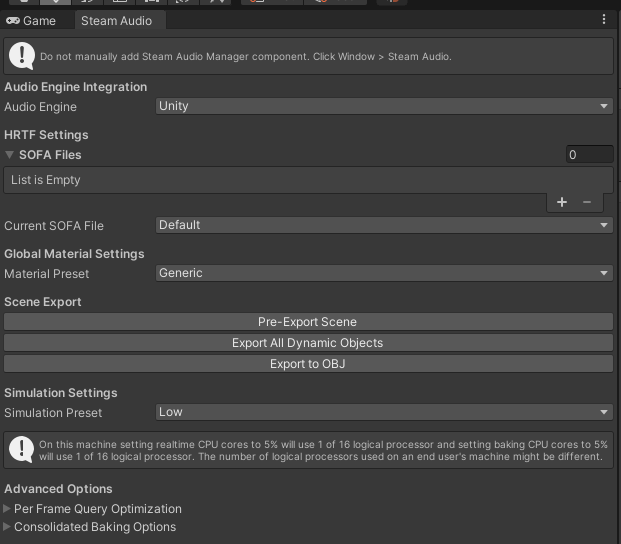The height and width of the screenshot is (544, 621).
Task: Click the 'List is Empty' text
Action: (46, 180)
